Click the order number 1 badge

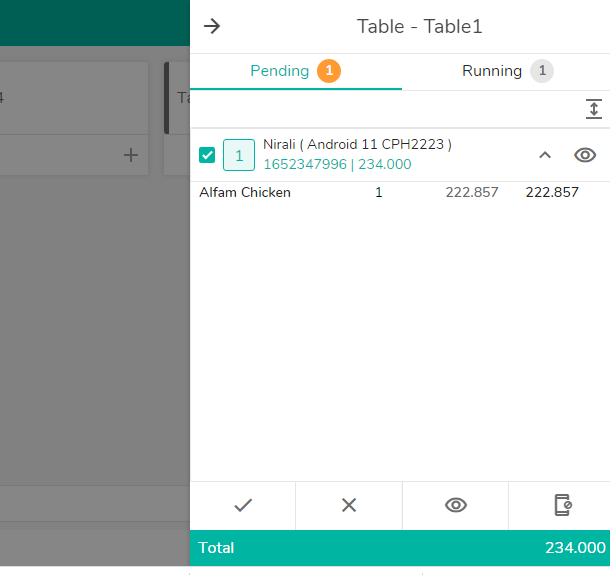pos(239,155)
